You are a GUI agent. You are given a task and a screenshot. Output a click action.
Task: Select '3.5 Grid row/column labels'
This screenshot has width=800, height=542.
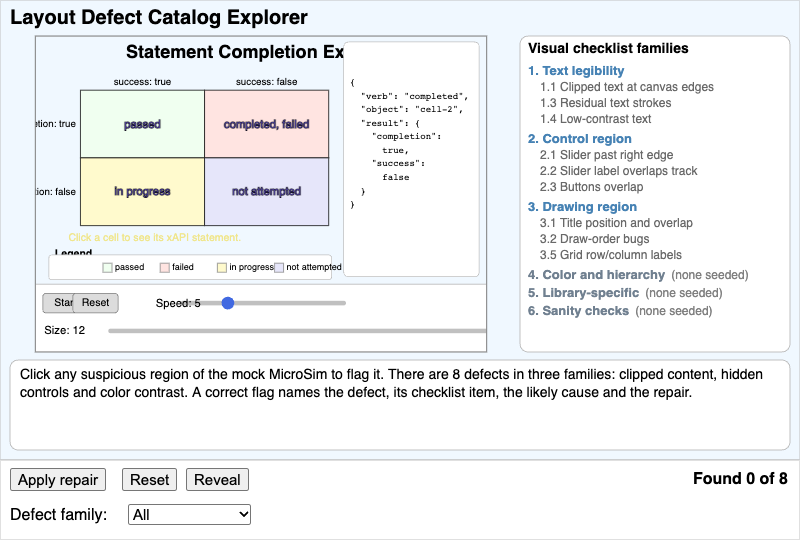coord(611,255)
